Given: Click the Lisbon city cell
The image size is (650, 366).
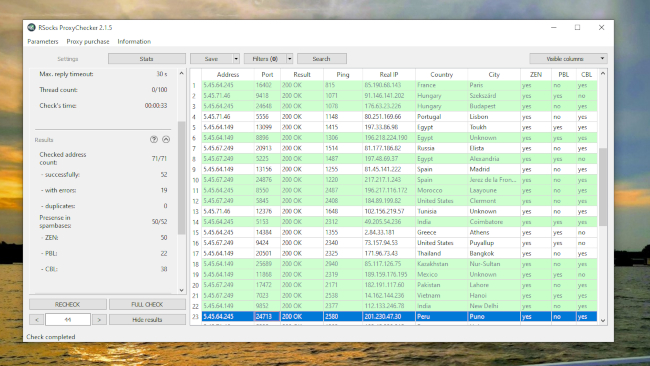Looking at the screenshot, I should (494, 117).
